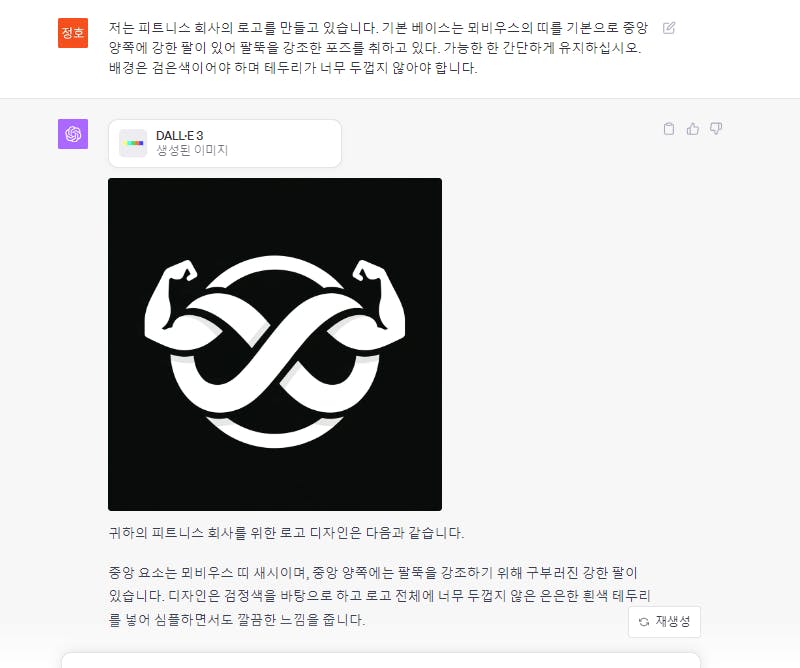Screen dimensions: 800x668
Task: Click the user prompt about the fitness logo
Action: point(378,47)
